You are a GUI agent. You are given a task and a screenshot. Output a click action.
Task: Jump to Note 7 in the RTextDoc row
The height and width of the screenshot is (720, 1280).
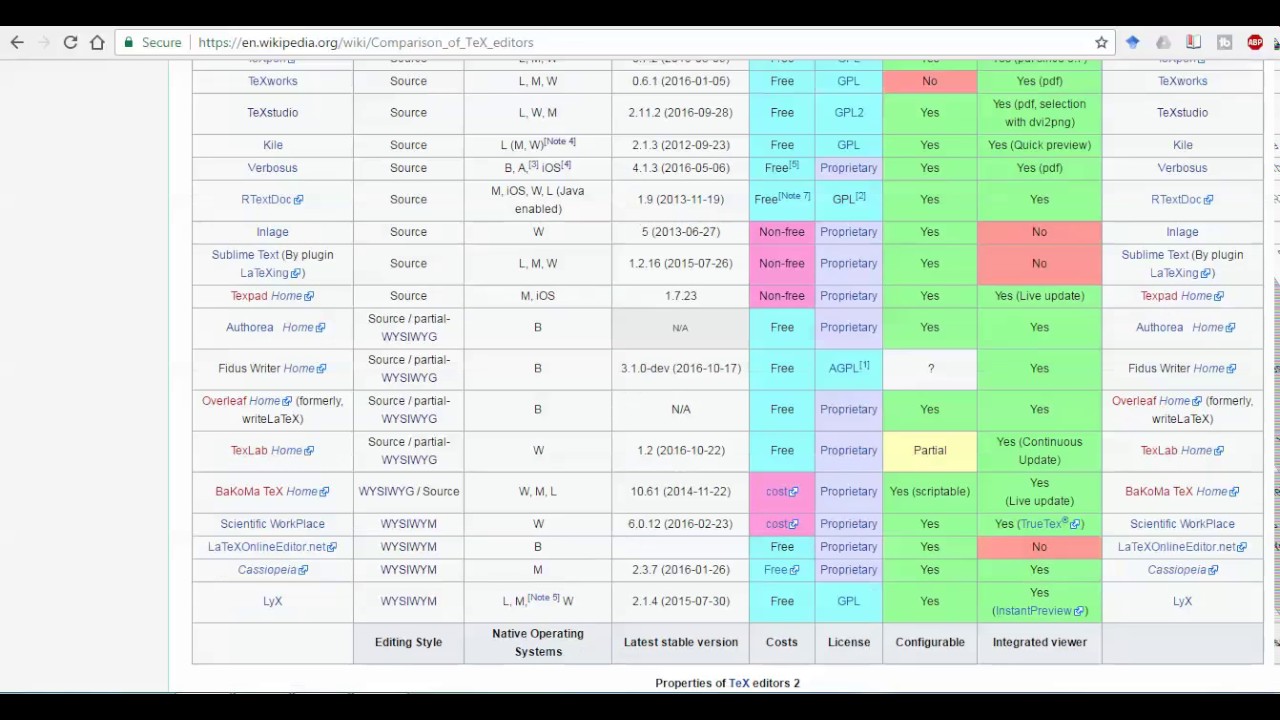794,196
